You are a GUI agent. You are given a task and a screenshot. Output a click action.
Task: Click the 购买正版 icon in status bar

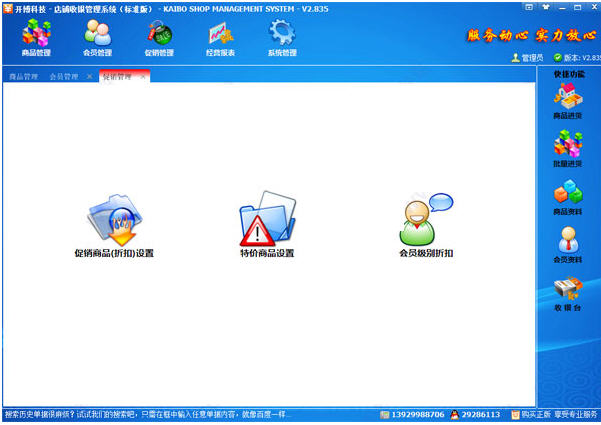click(x=516, y=415)
